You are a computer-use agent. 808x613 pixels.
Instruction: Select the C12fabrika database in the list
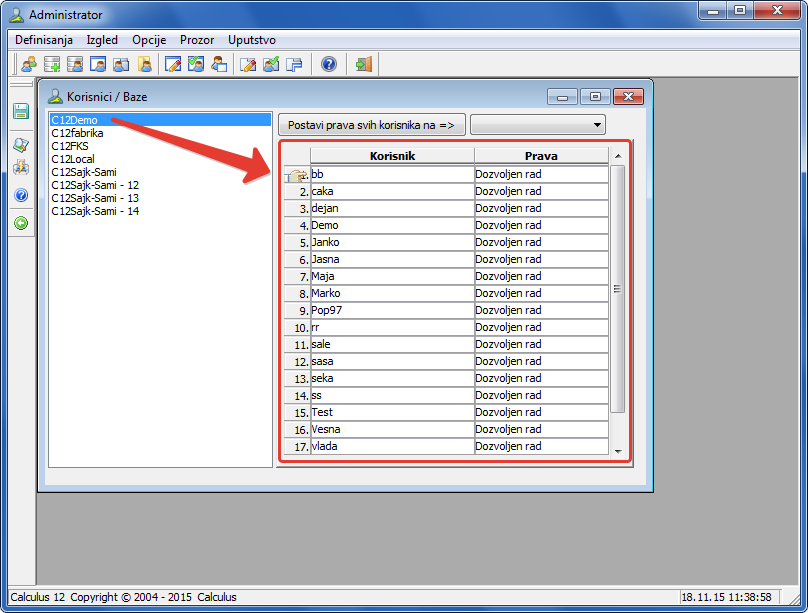point(160,133)
